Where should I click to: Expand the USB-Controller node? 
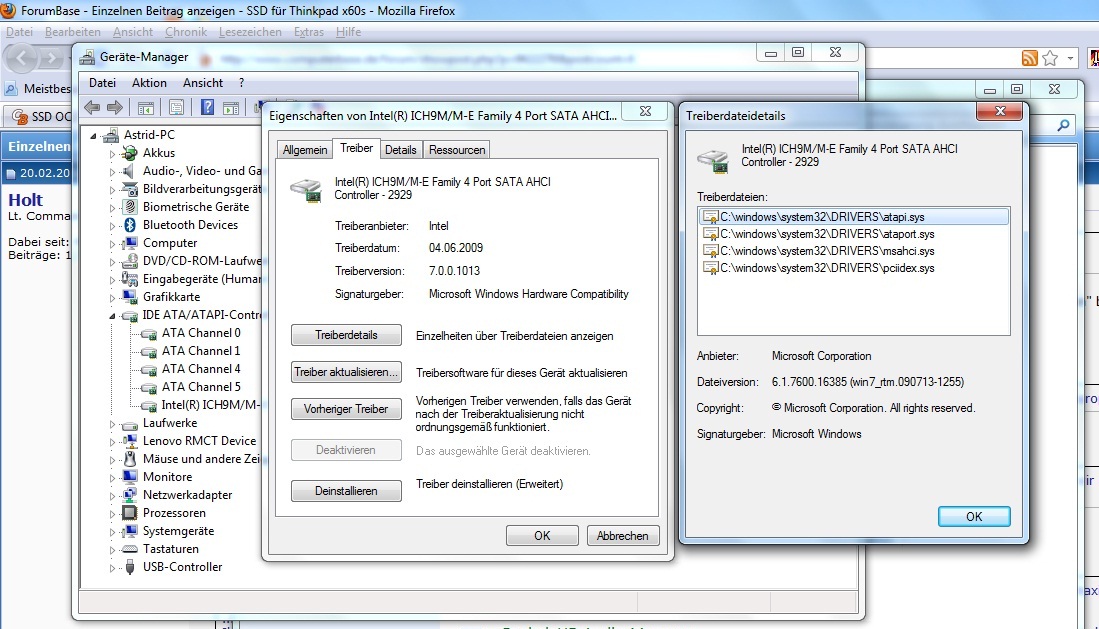pos(112,567)
